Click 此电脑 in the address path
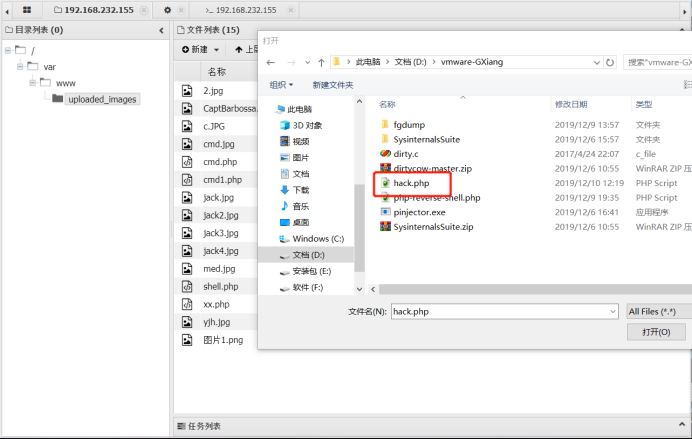Screen dimensions: 692x439 click(x=368, y=62)
